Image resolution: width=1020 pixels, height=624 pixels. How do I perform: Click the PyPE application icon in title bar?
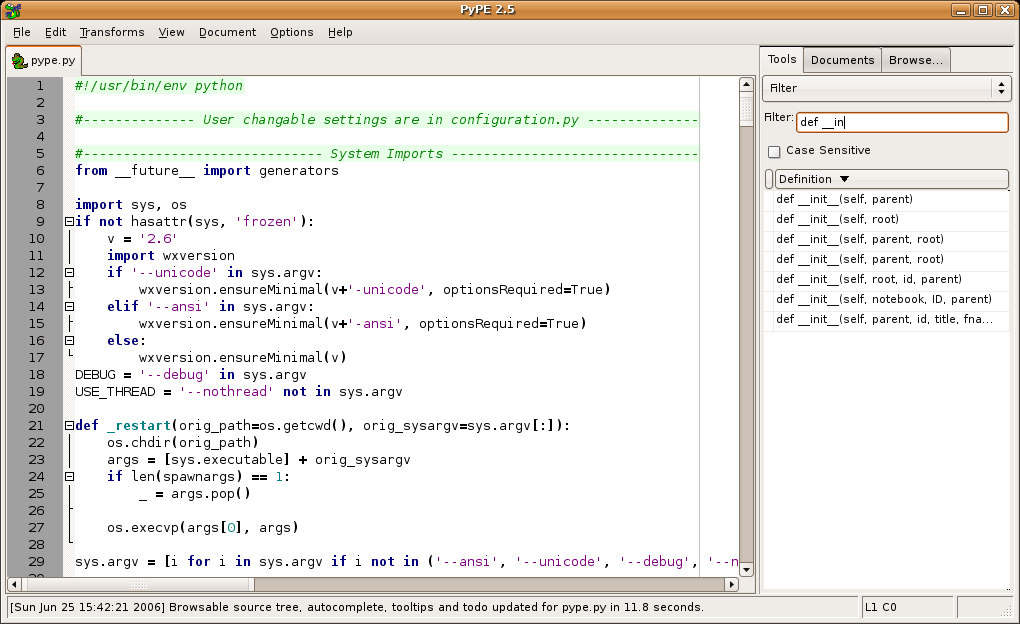click(12, 10)
